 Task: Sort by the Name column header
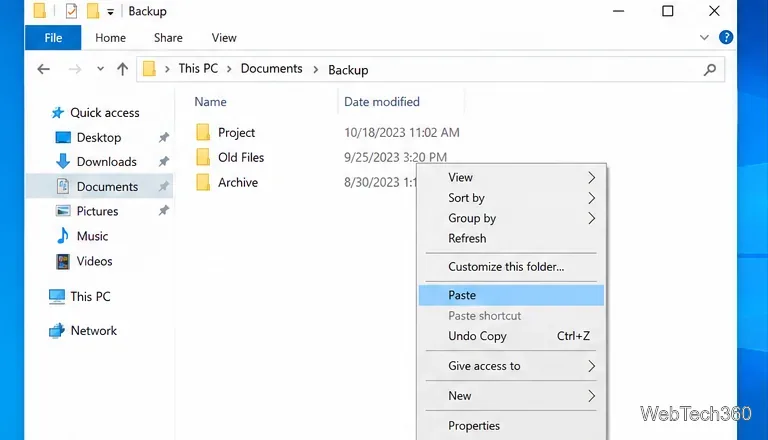[210, 102]
